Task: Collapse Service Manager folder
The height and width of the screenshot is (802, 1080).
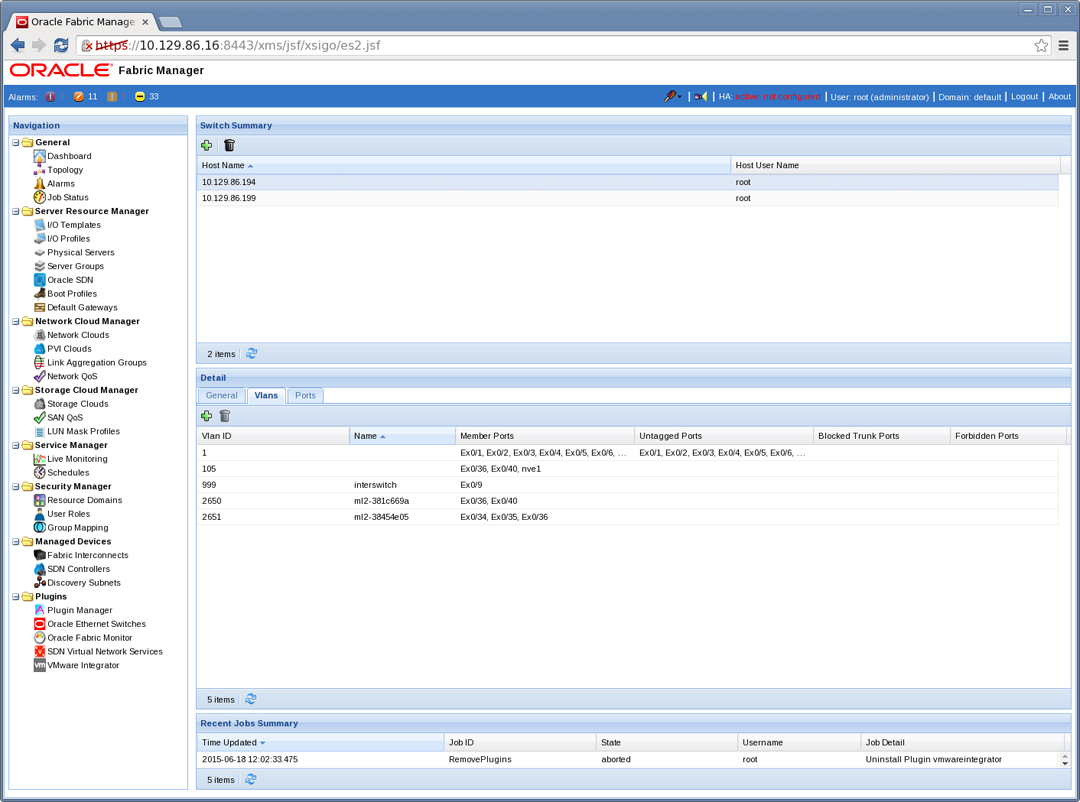Action: (x=16, y=446)
